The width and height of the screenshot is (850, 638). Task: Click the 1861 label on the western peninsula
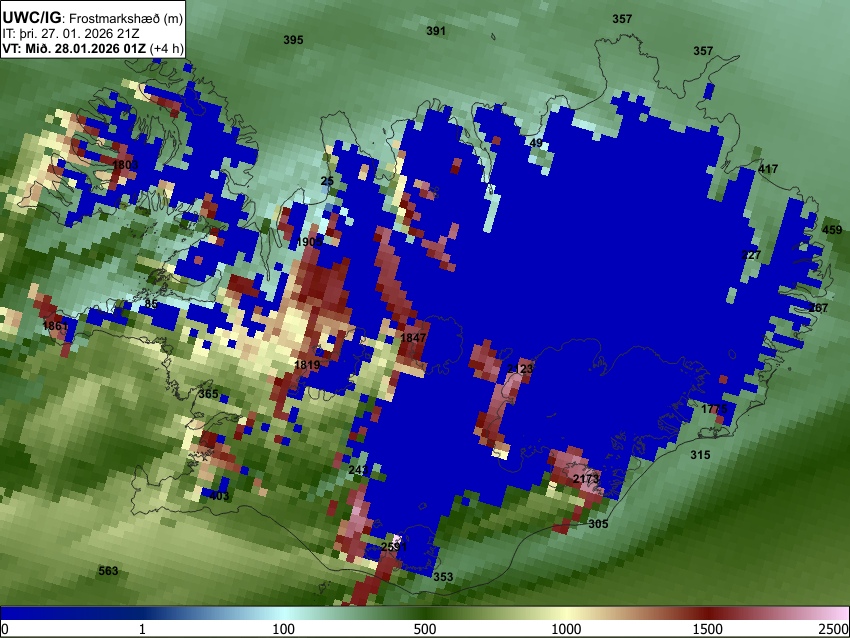pyautogui.click(x=55, y=326)
